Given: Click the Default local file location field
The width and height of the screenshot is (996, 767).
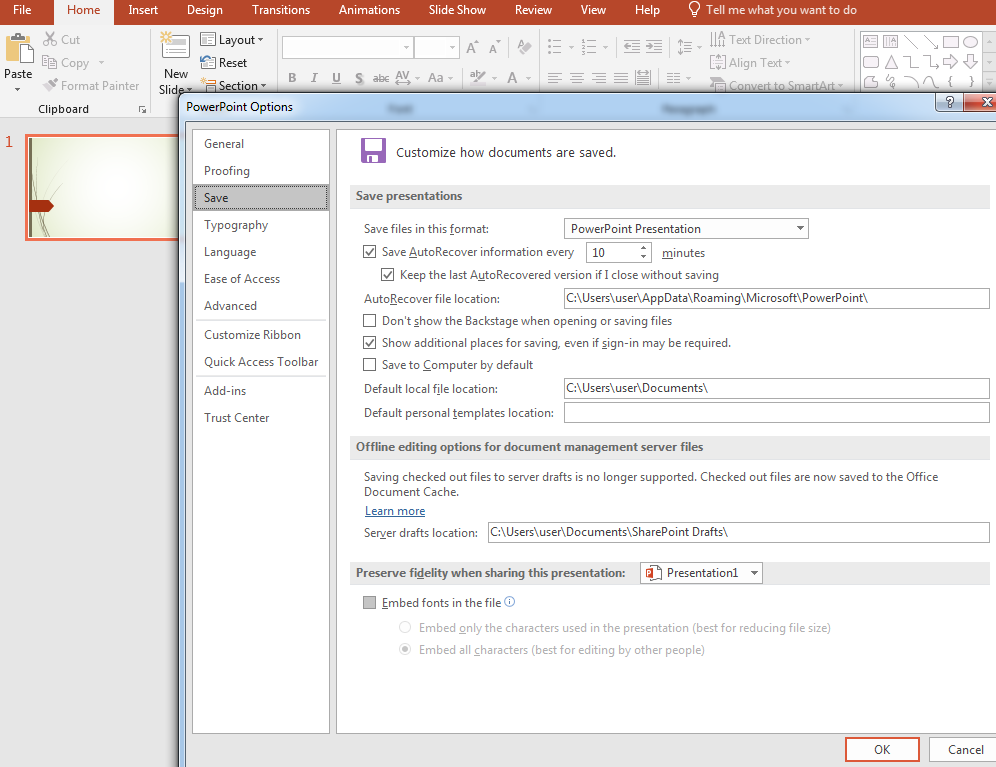Looking at the screenshot, I should (x=776, y=388).
